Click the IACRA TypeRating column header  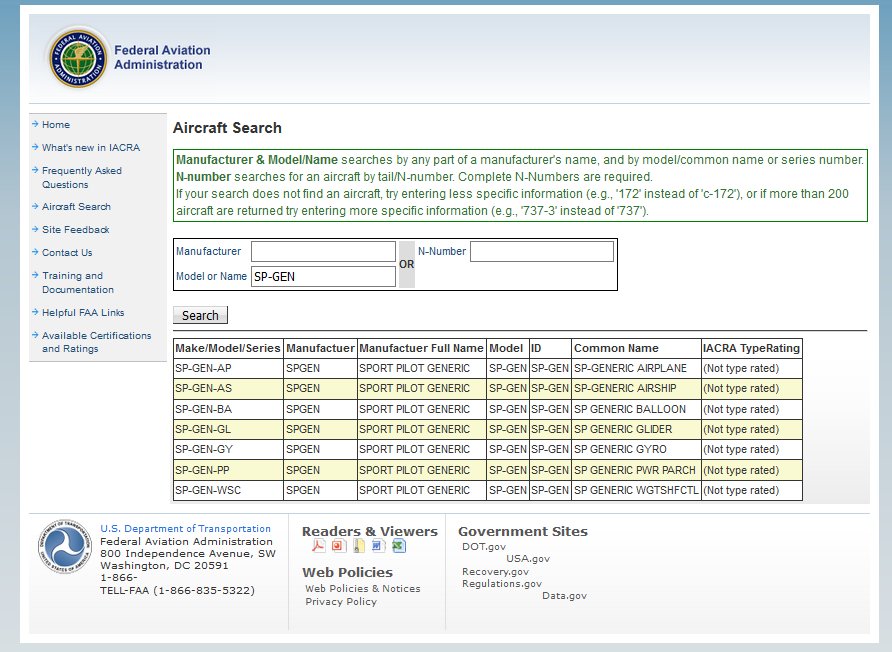[751, 348]
